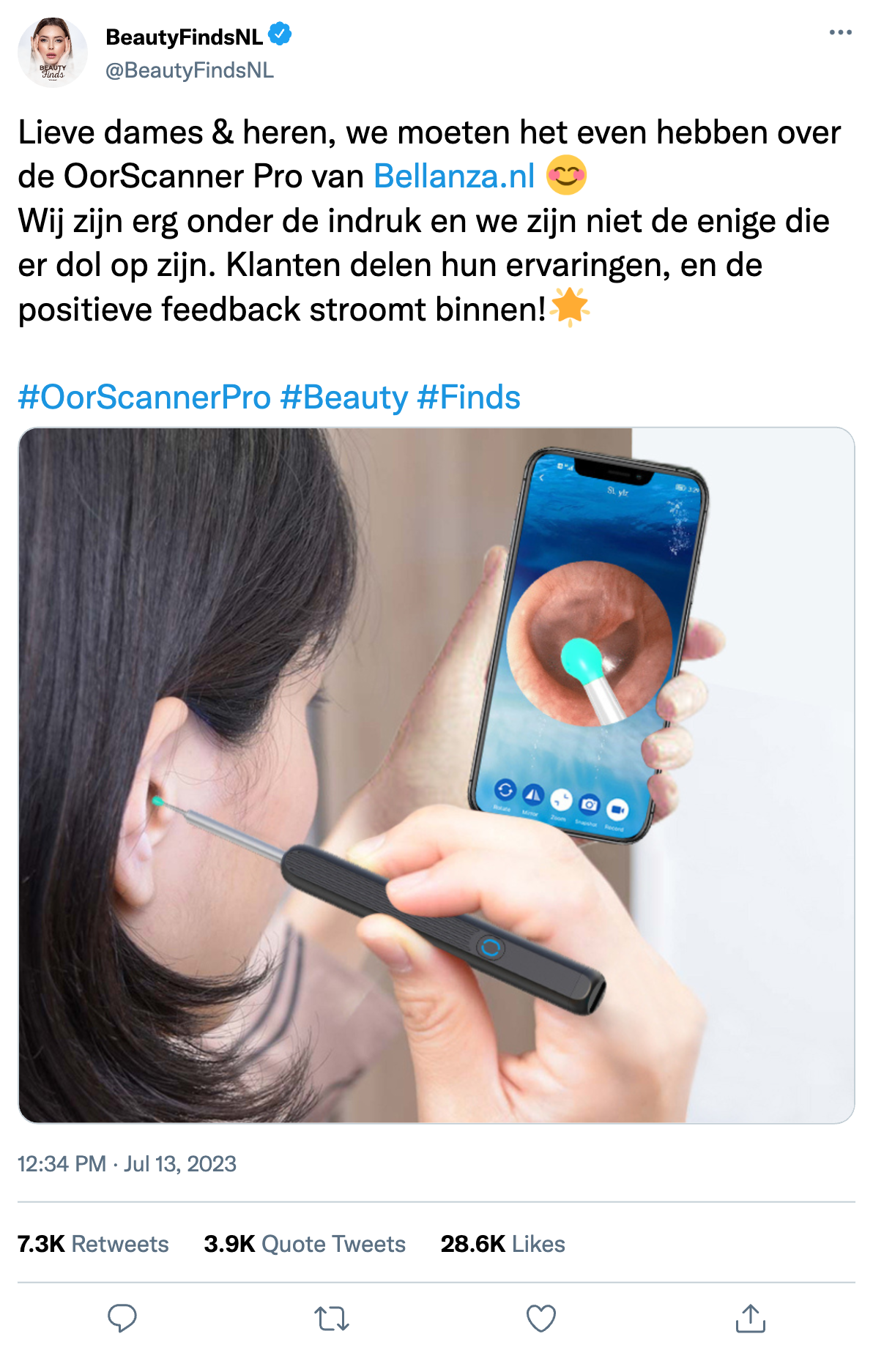
Task: Open the #OorScannerPro hashtag
Action: tap(145, 398)
